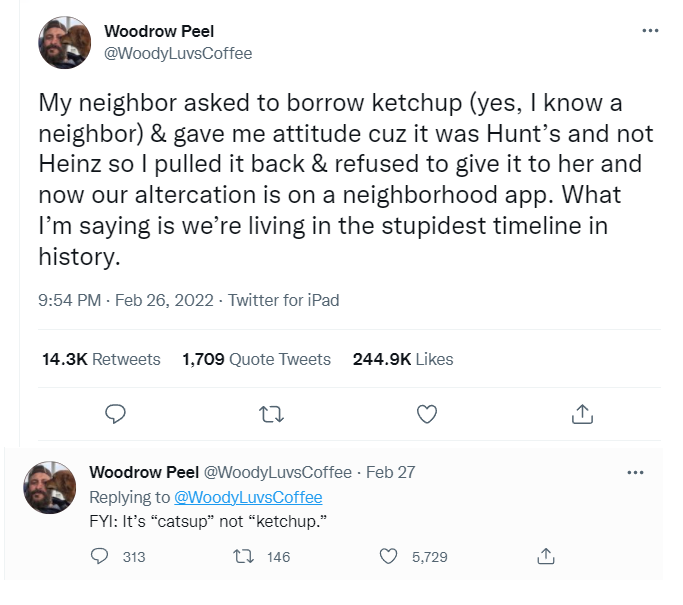Open the reply's Woodrow Peel avatar
This screenshot has width=683, height=605.
coord(49,488)
